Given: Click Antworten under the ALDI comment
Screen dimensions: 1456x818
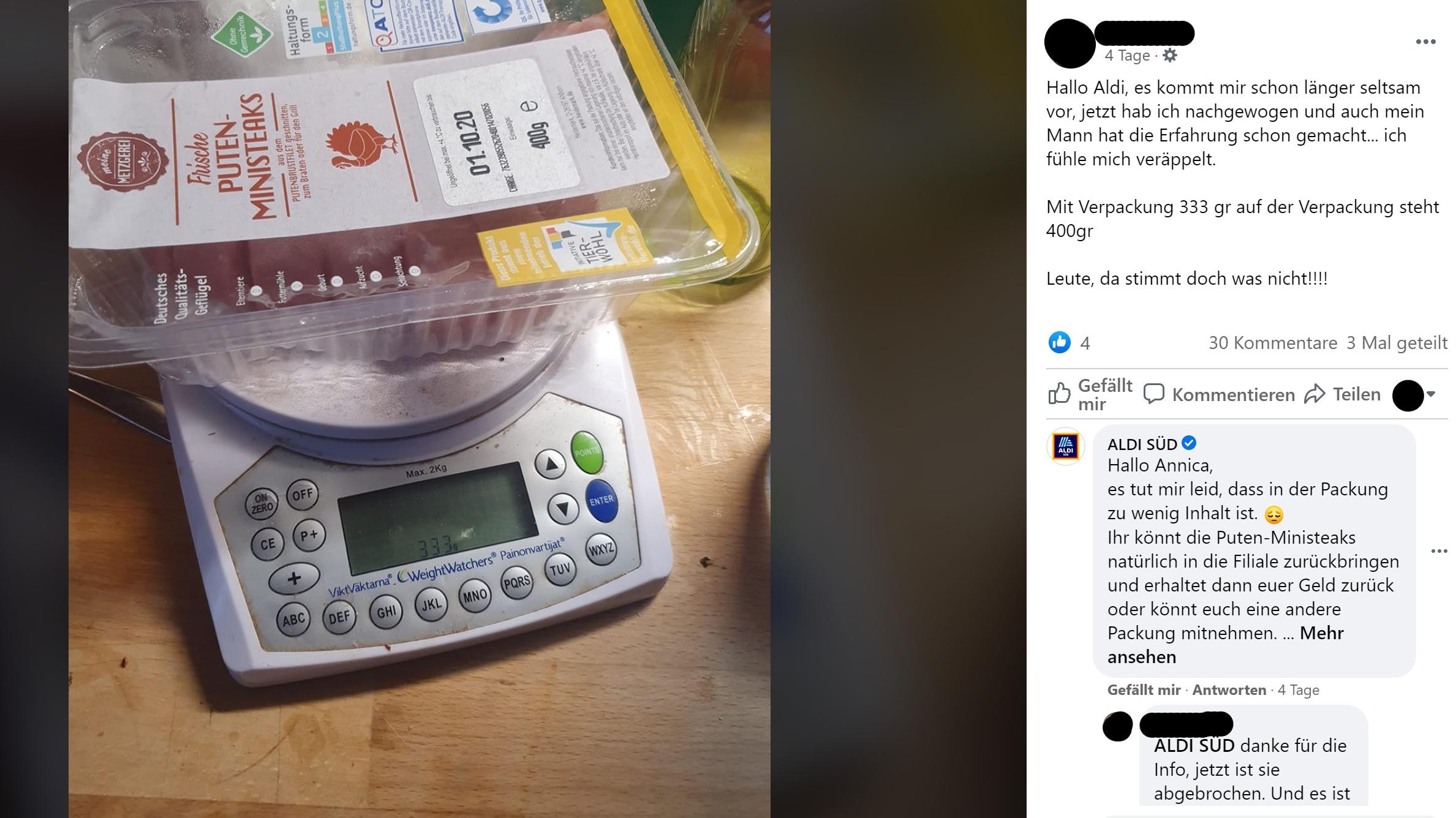Looking at the screenshot, I should pos(1229,690).
